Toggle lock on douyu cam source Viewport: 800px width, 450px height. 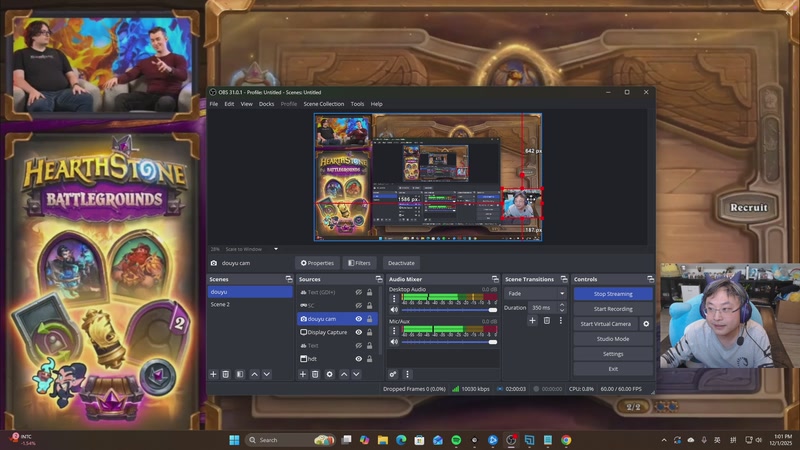(369, 319)
